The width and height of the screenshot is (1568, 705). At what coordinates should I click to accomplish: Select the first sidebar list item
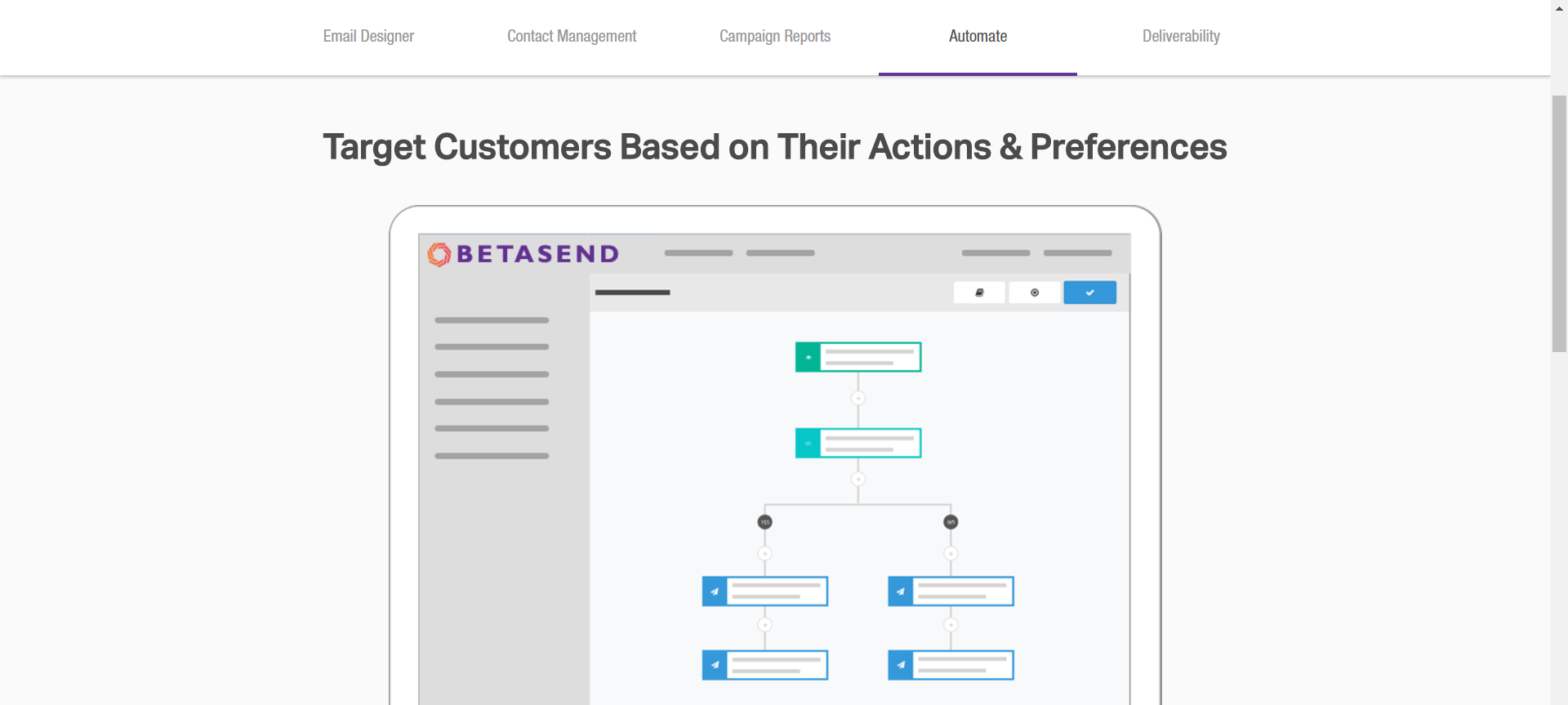coord(492,320)
